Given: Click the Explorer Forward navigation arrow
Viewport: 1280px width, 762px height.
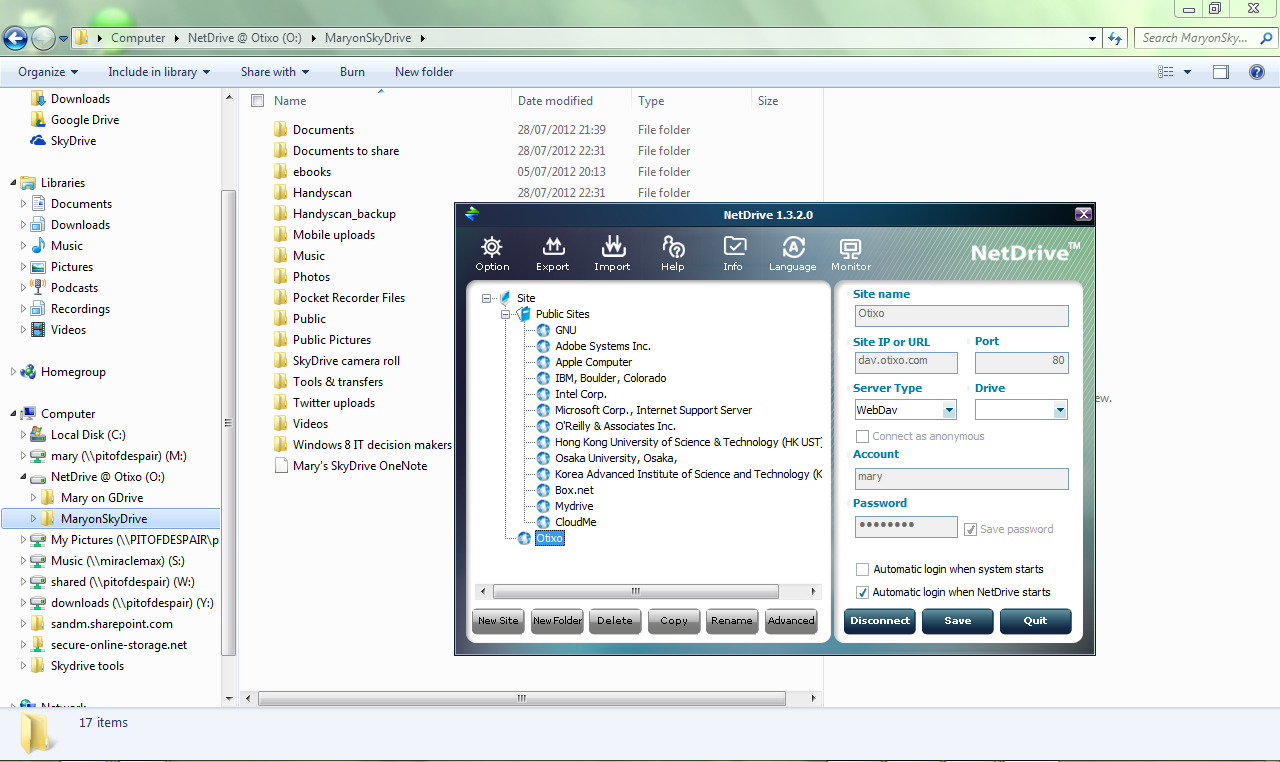Looking at the screenshot, I should tap(43, 38).
